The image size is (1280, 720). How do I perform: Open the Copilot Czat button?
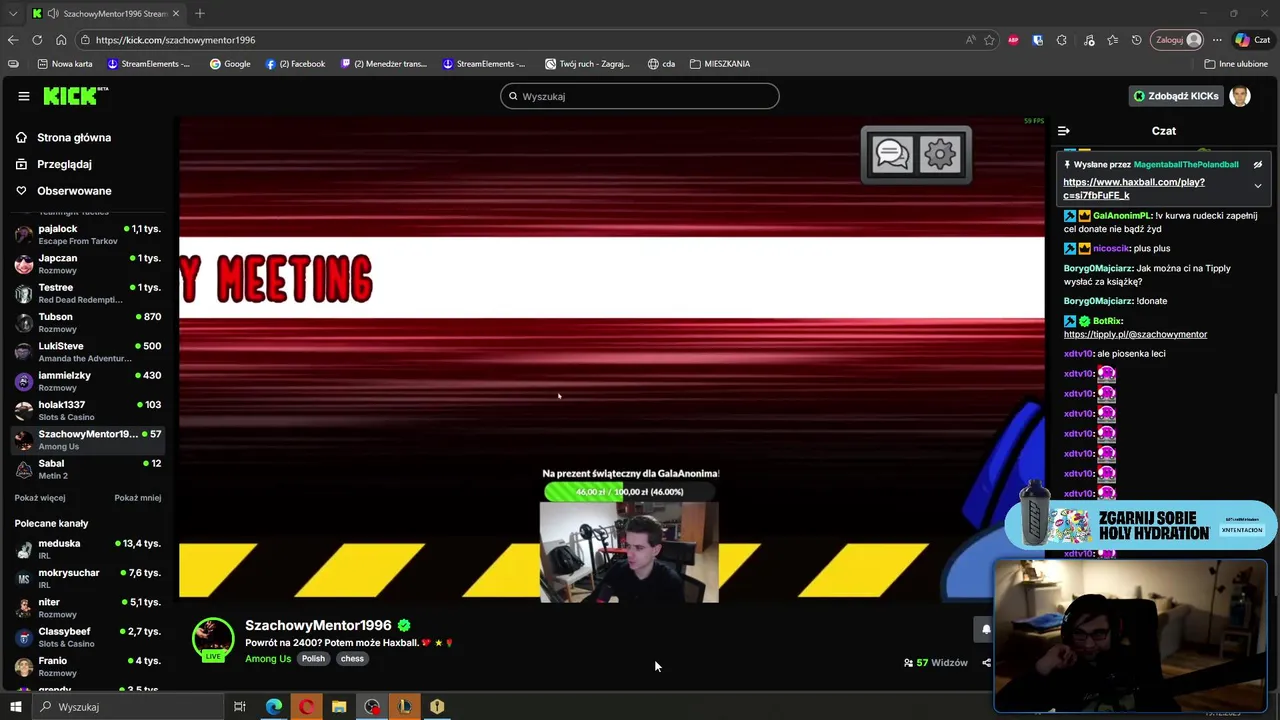pos(1252,40)
